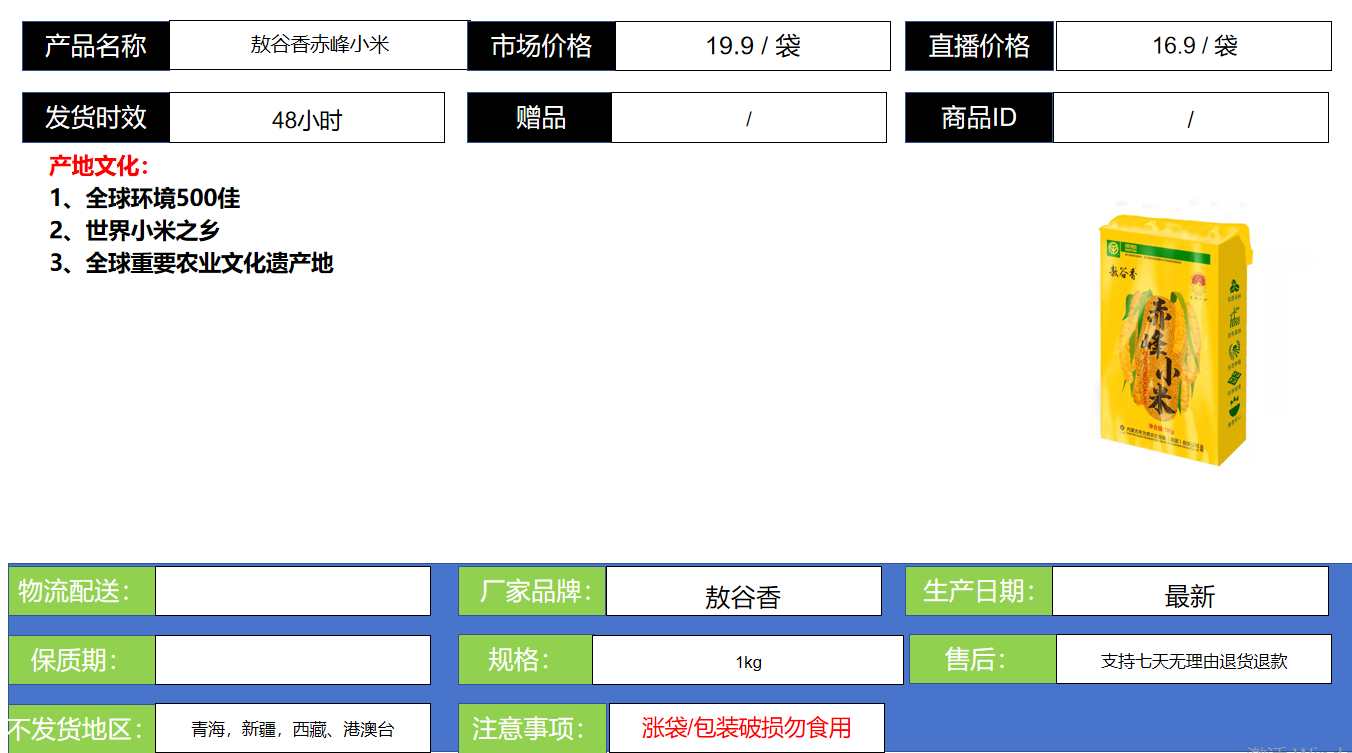Click the non-shipping regions field 青海，新疆，西藏、港澳台
The image size is (1352, 753).
pos(293,729)
